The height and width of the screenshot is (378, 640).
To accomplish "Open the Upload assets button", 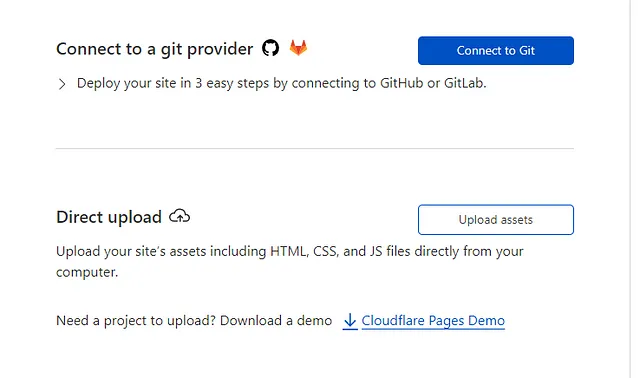I will pyautogui.click(x=496, y=220).
